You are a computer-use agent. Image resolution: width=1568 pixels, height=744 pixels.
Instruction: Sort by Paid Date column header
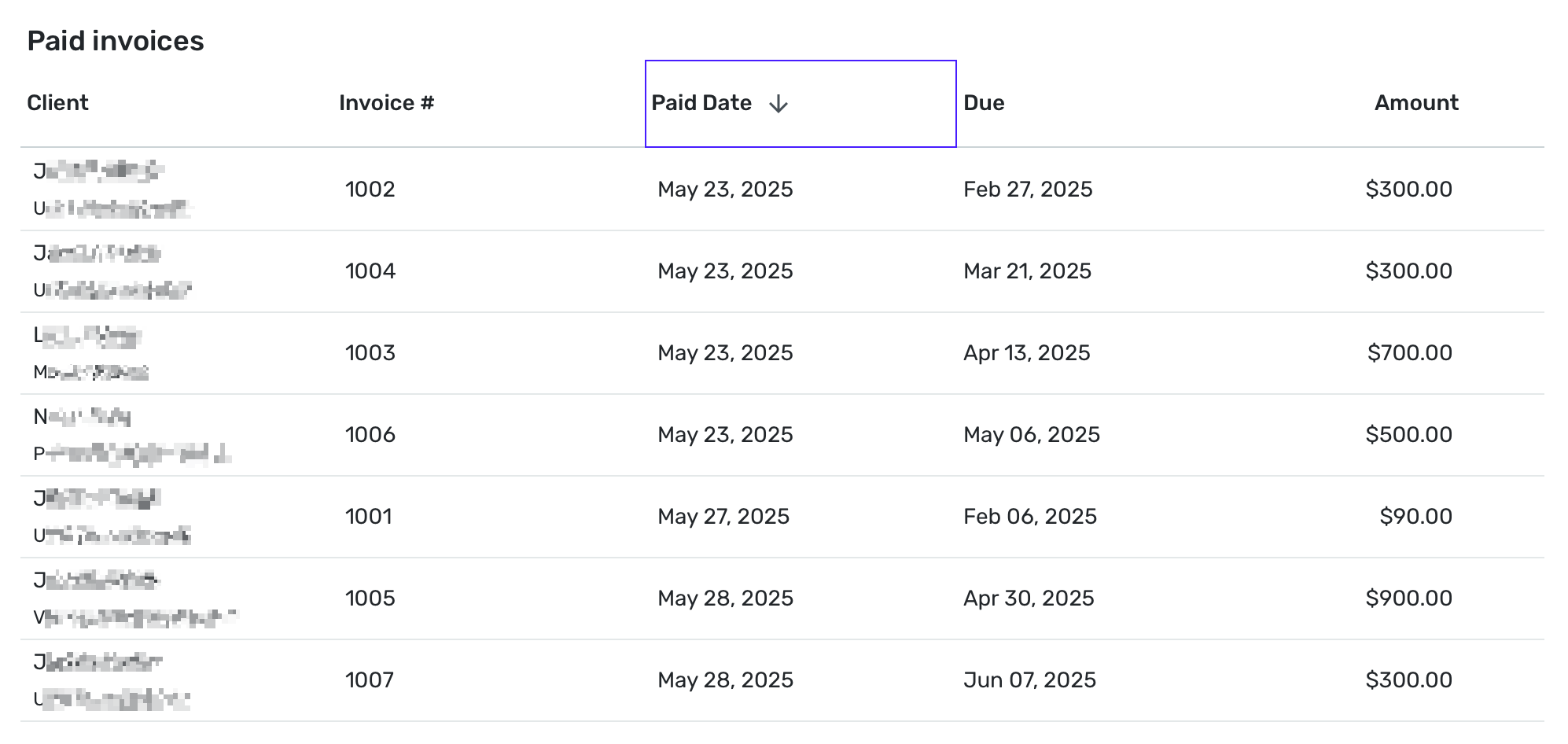(701, 103)
